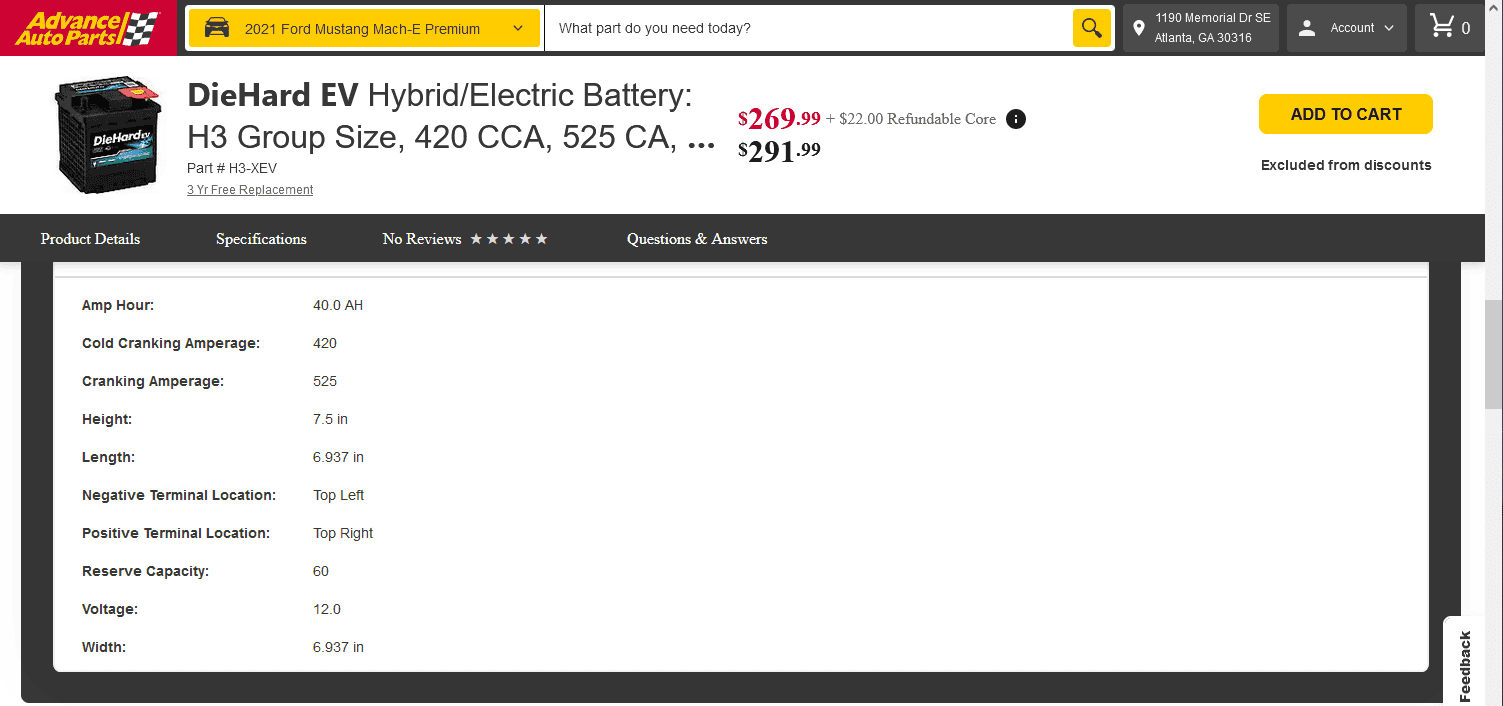
Task: Expand the 2021 Ford Mustang Mach-E chevron
Action: (518, 28)
